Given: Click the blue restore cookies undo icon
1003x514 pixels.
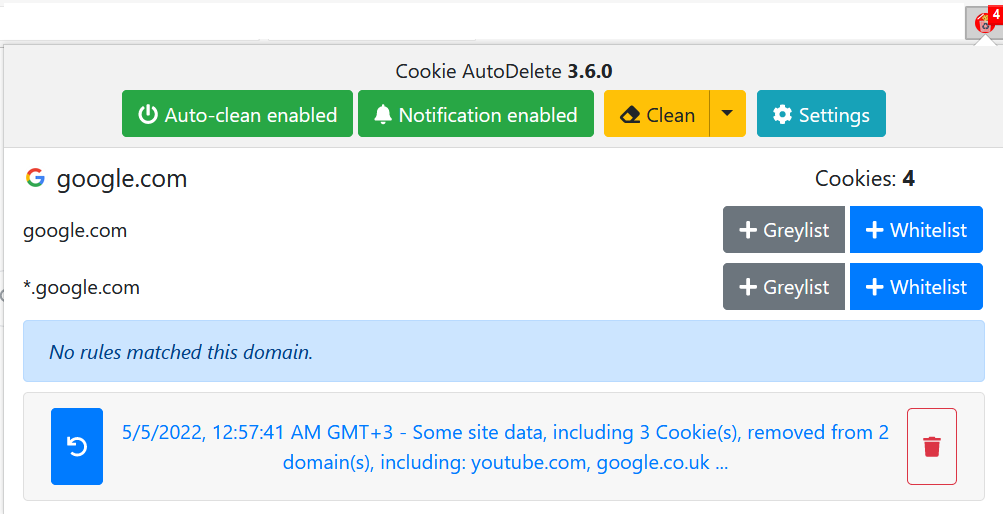Looking at the screenshot, I should pos(77,446).
